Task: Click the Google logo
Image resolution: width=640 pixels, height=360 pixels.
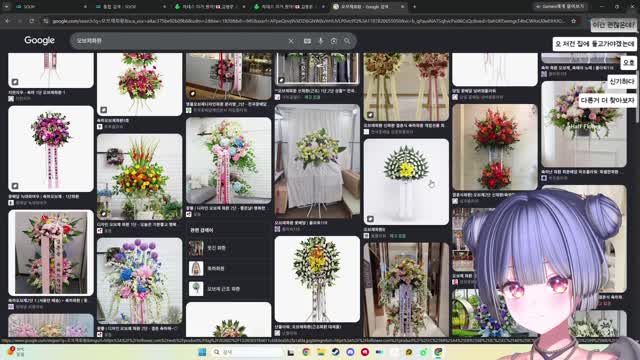Action: tap(39, 40)
